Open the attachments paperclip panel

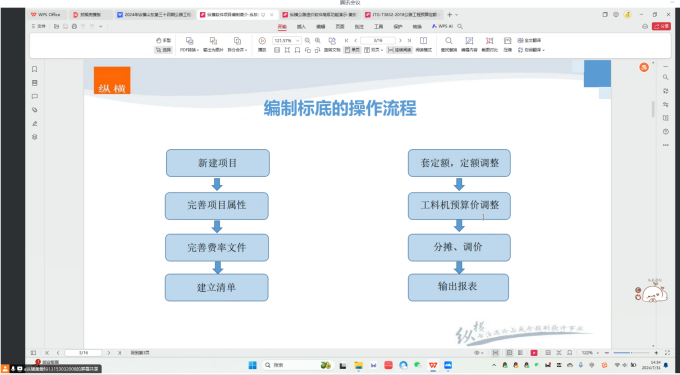point(35,110)
